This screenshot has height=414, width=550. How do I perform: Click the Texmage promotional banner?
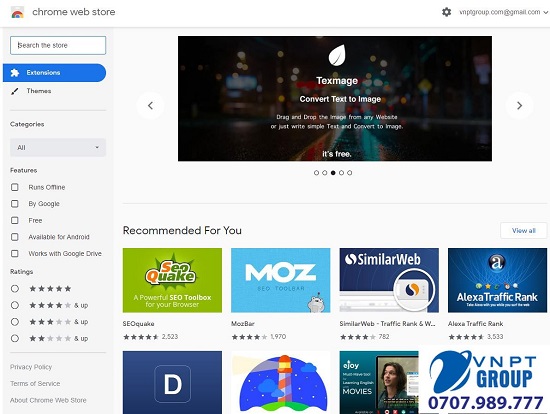tap(335, 99)
